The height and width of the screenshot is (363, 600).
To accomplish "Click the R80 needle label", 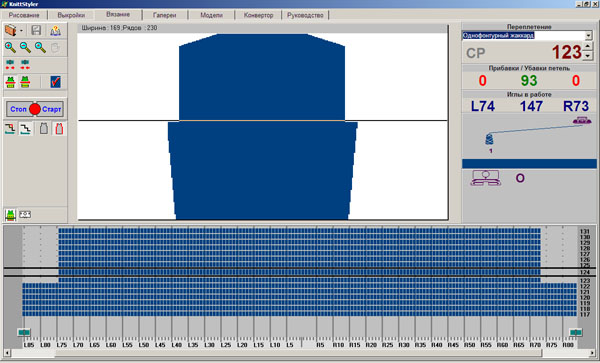I will (x=568, y=345).
